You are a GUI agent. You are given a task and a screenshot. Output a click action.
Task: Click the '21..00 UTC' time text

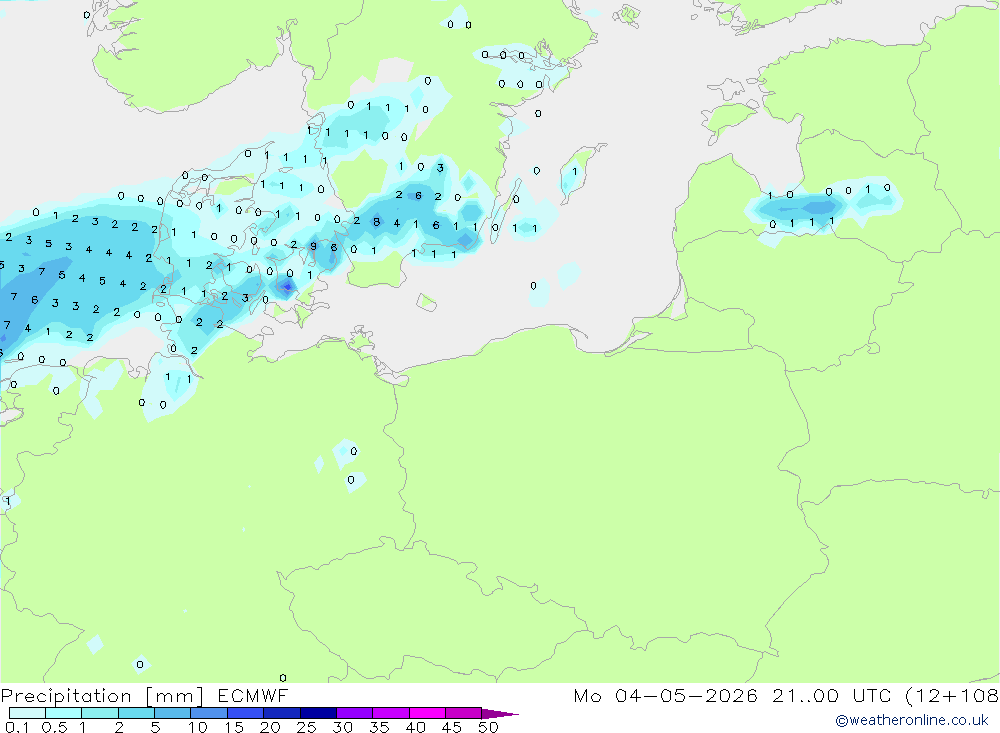point(831,695)
